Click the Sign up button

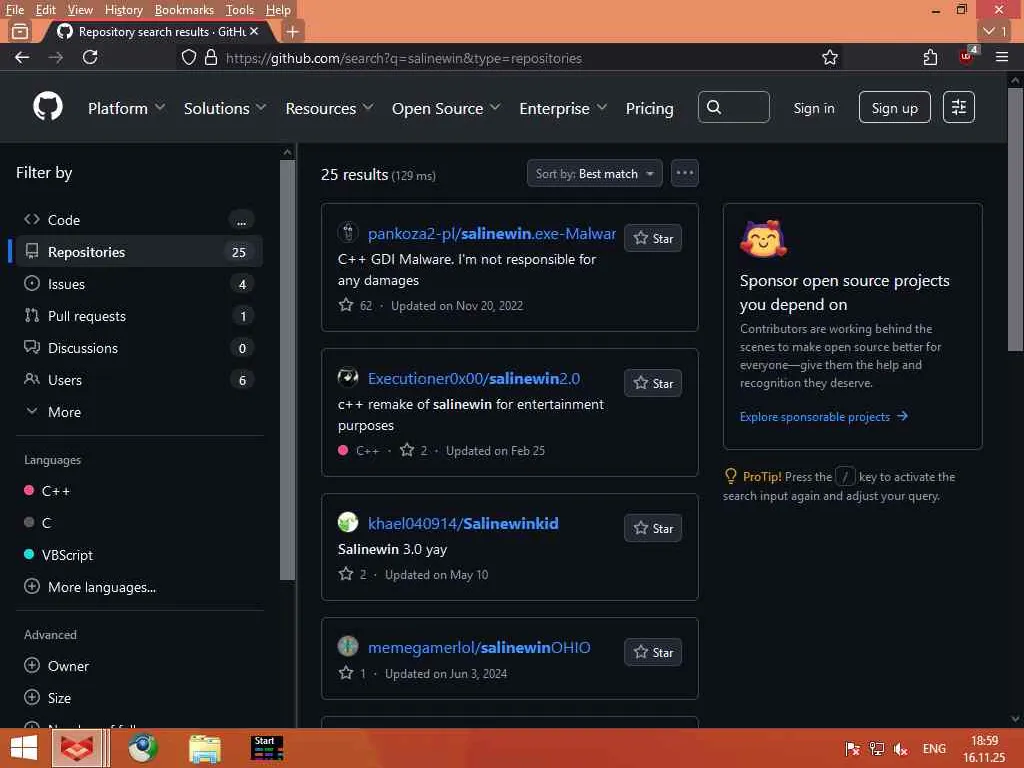[894, 108]
